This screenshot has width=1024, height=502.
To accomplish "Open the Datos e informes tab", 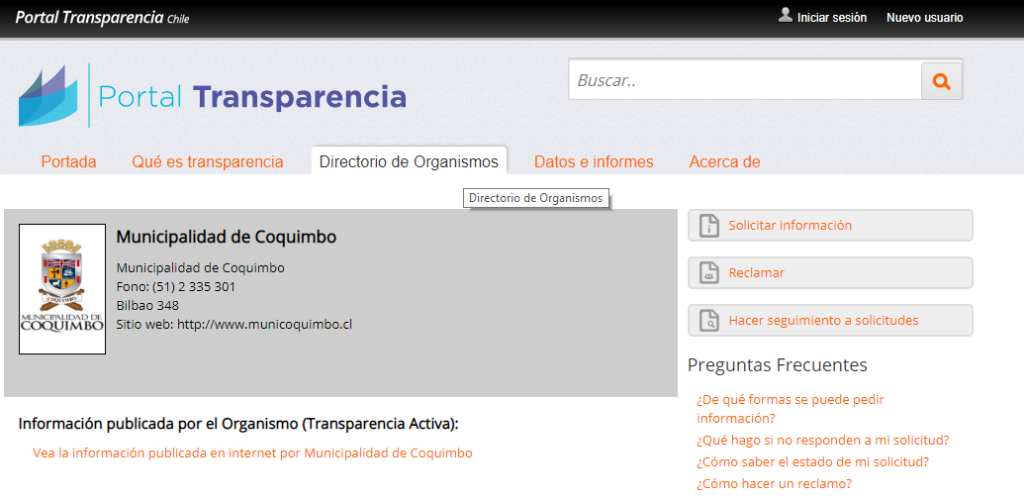I will (x=594, y=162).
